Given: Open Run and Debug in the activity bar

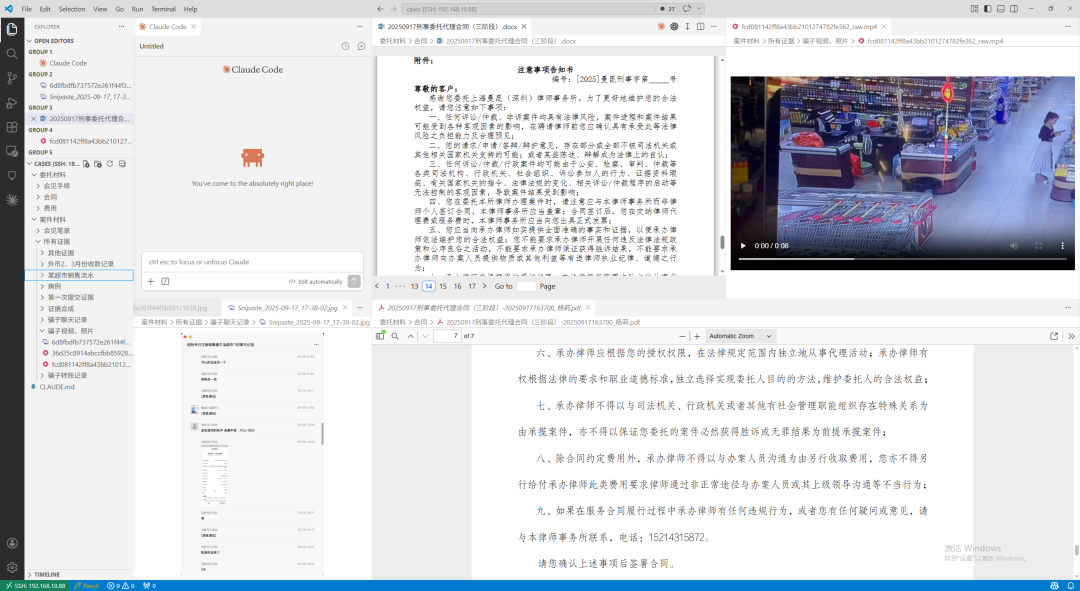Looking at the screenshot, I should point(12,103).
